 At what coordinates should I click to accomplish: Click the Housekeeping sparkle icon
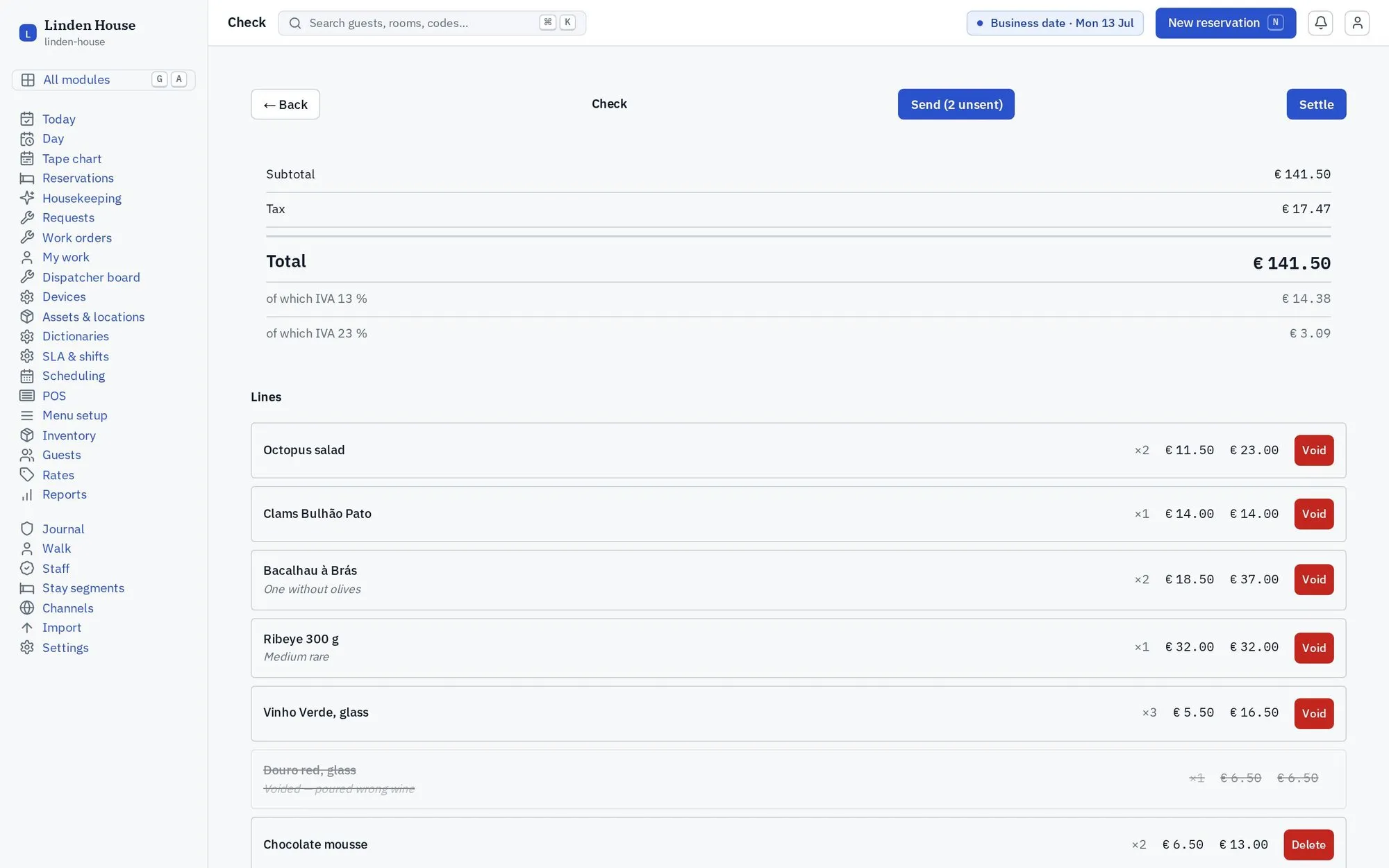tap(27, 198)
